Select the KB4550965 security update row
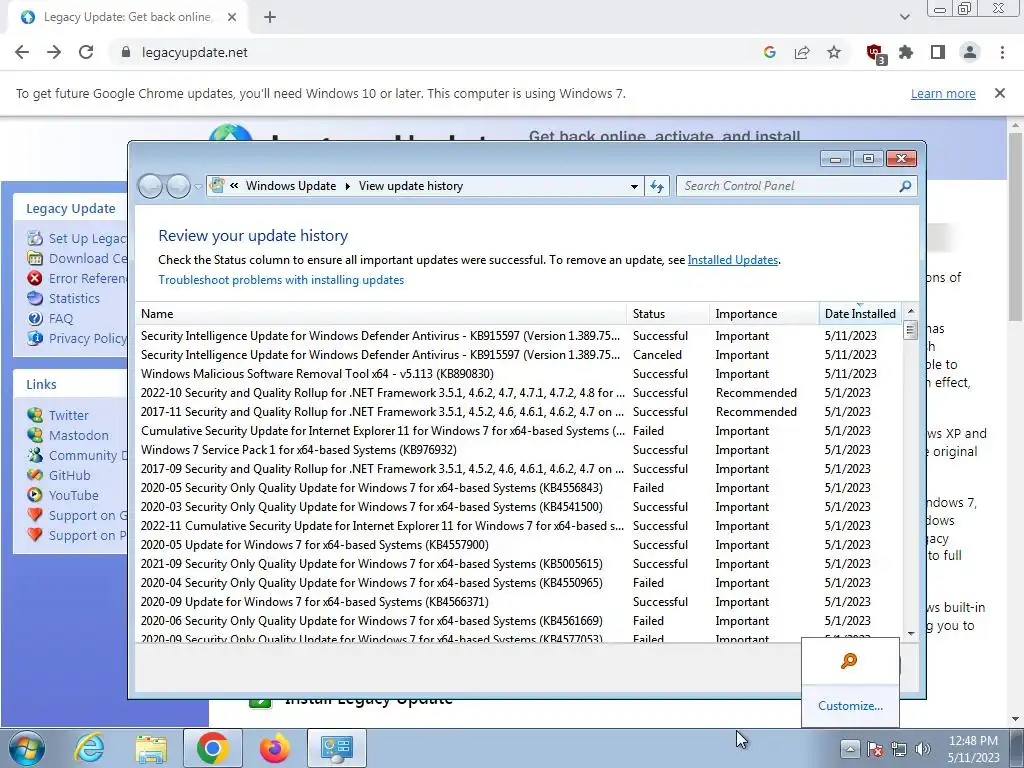 coord(519,583)
